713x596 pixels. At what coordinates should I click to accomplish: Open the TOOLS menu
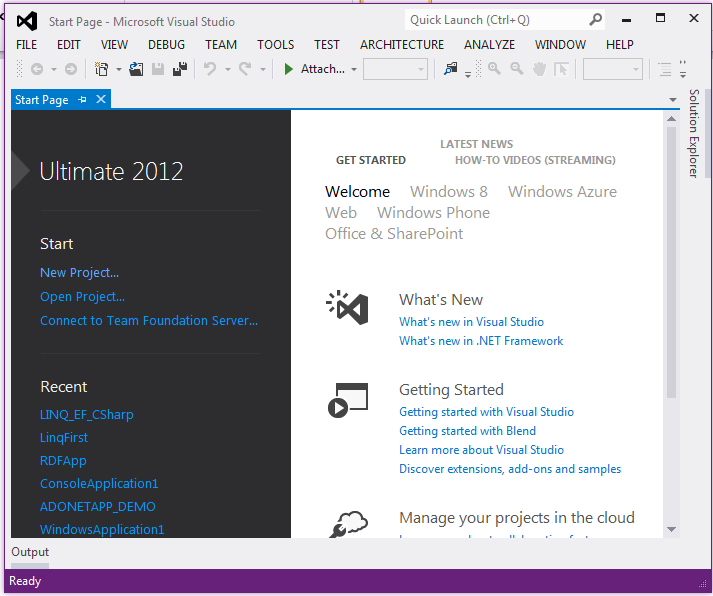(x=276, y=45)
